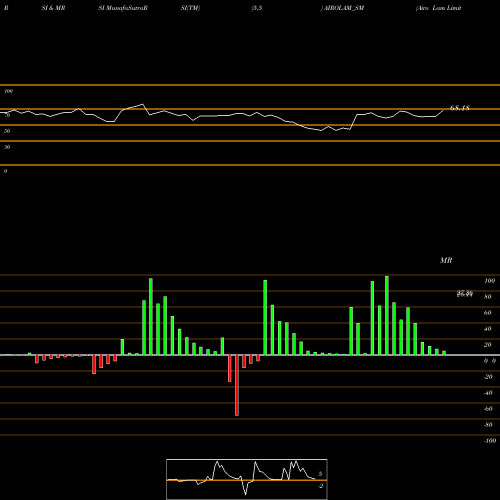Click the 100 label on the MR axis

tap(489, 281)
